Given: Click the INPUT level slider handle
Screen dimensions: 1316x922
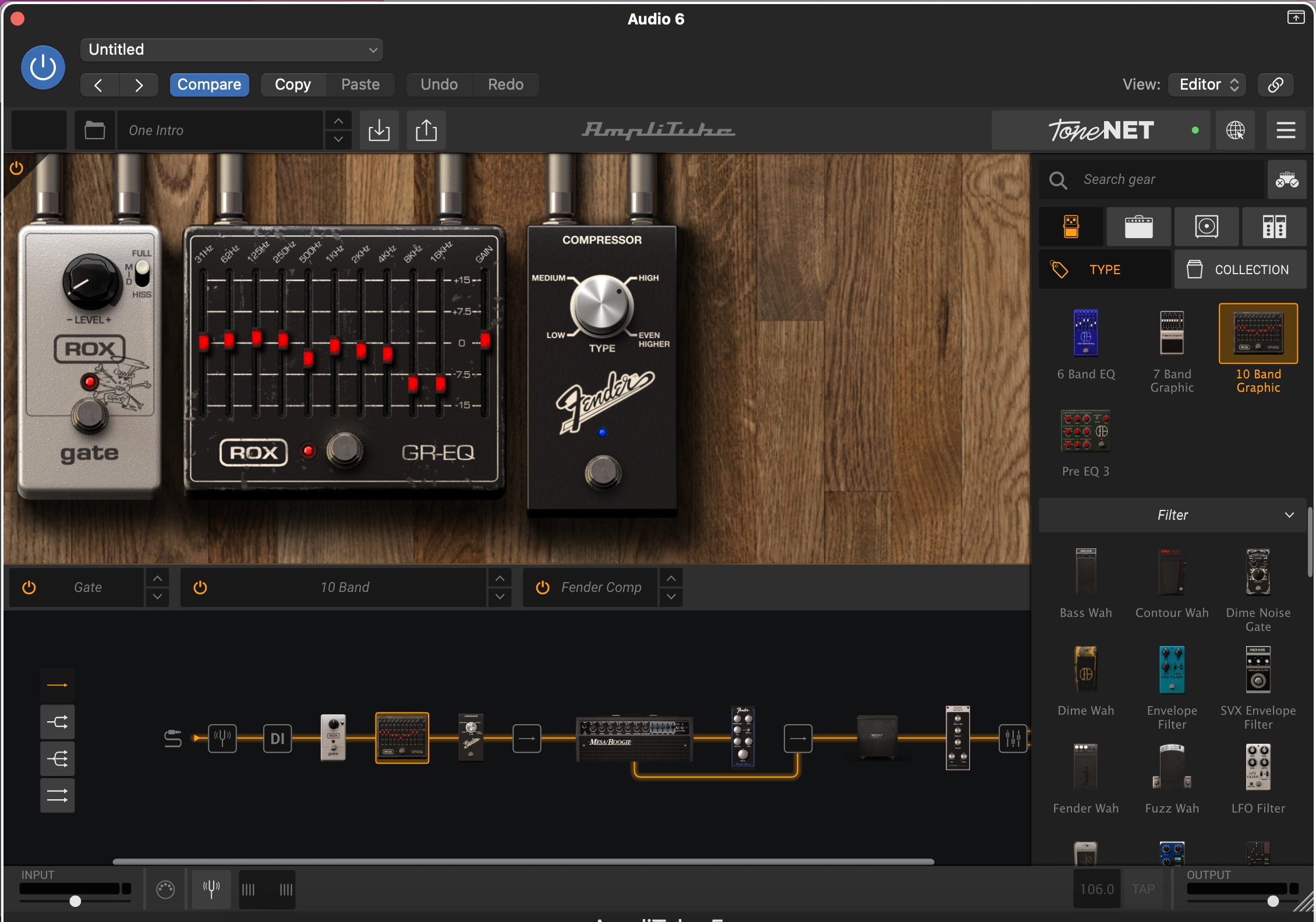Looking at the screenshot, I should [x=75, y=901].
